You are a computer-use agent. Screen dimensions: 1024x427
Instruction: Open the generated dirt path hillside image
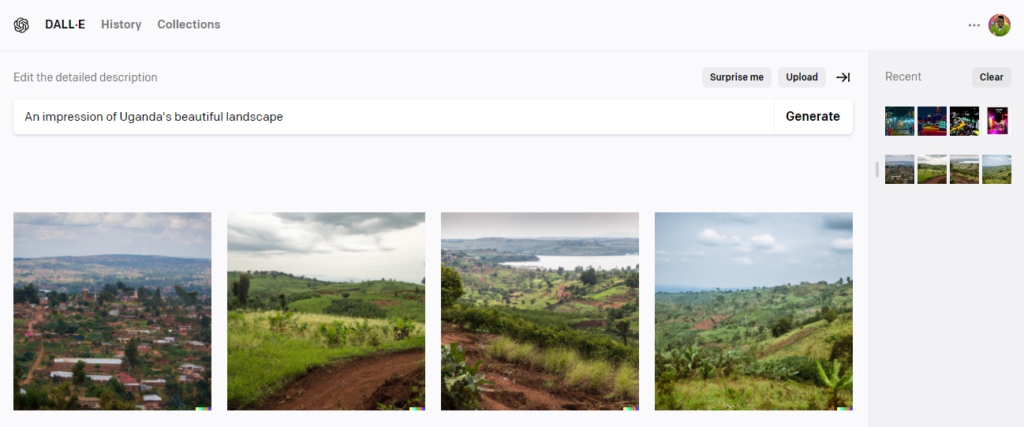[x=326, y=311]
